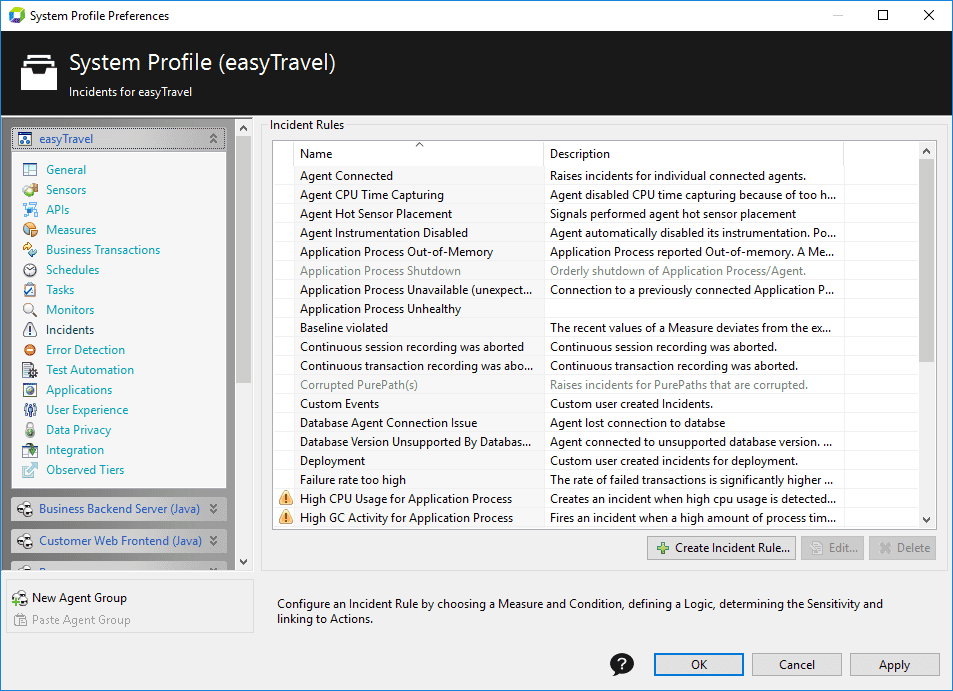Open Data Privacy settings

[x=78, y=430]
